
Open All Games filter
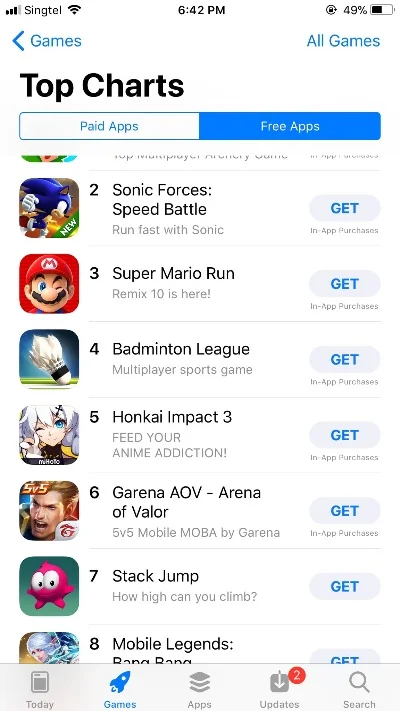click(343, 41)
